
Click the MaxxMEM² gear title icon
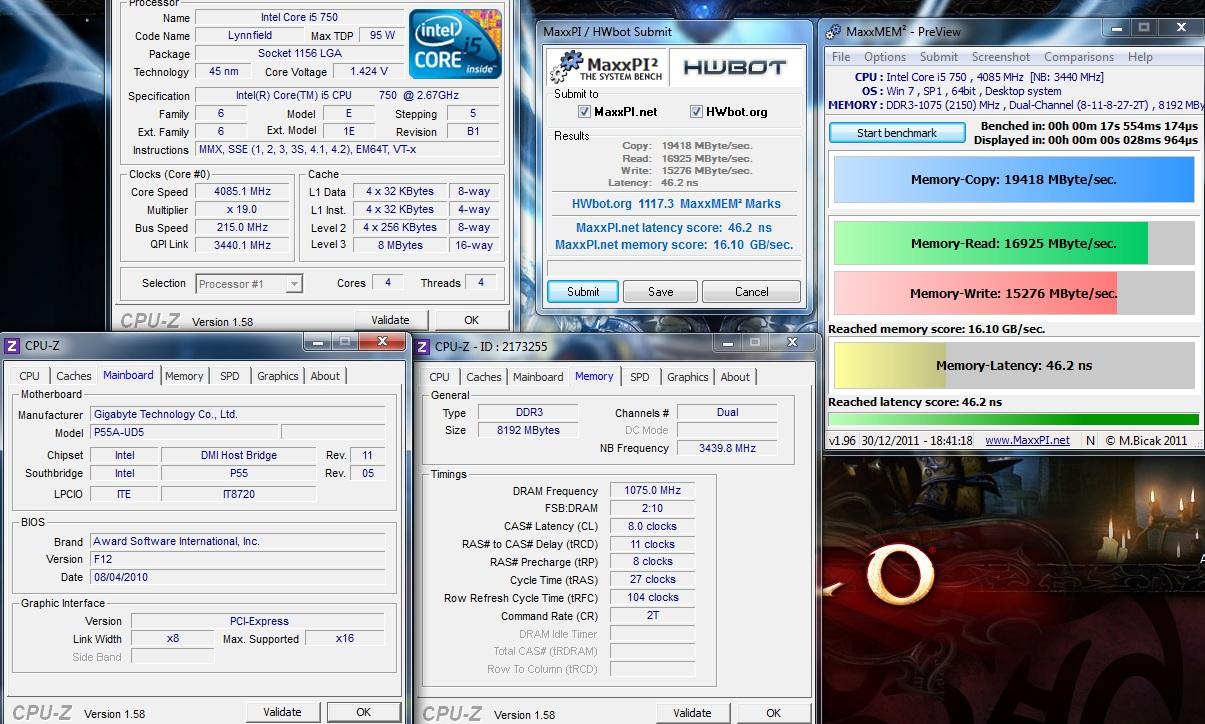tap(833, 32)
